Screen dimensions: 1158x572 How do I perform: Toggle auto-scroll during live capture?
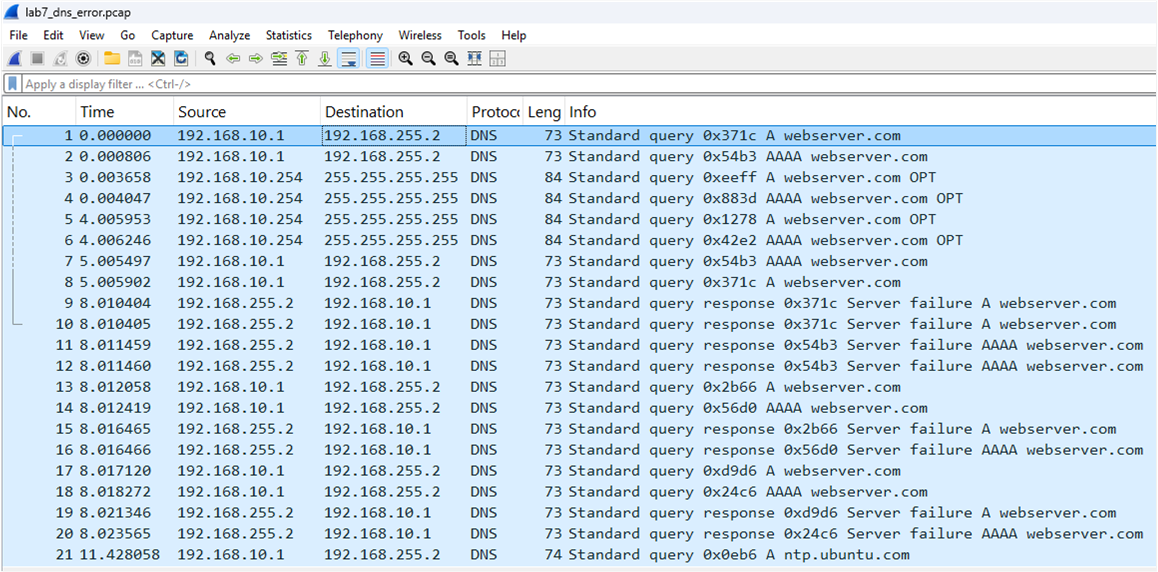pos(349,59)
